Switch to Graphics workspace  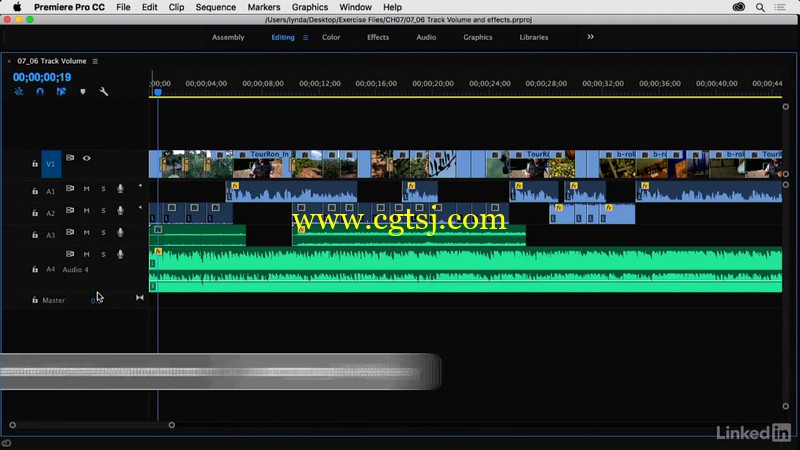[x=478, y=37]
